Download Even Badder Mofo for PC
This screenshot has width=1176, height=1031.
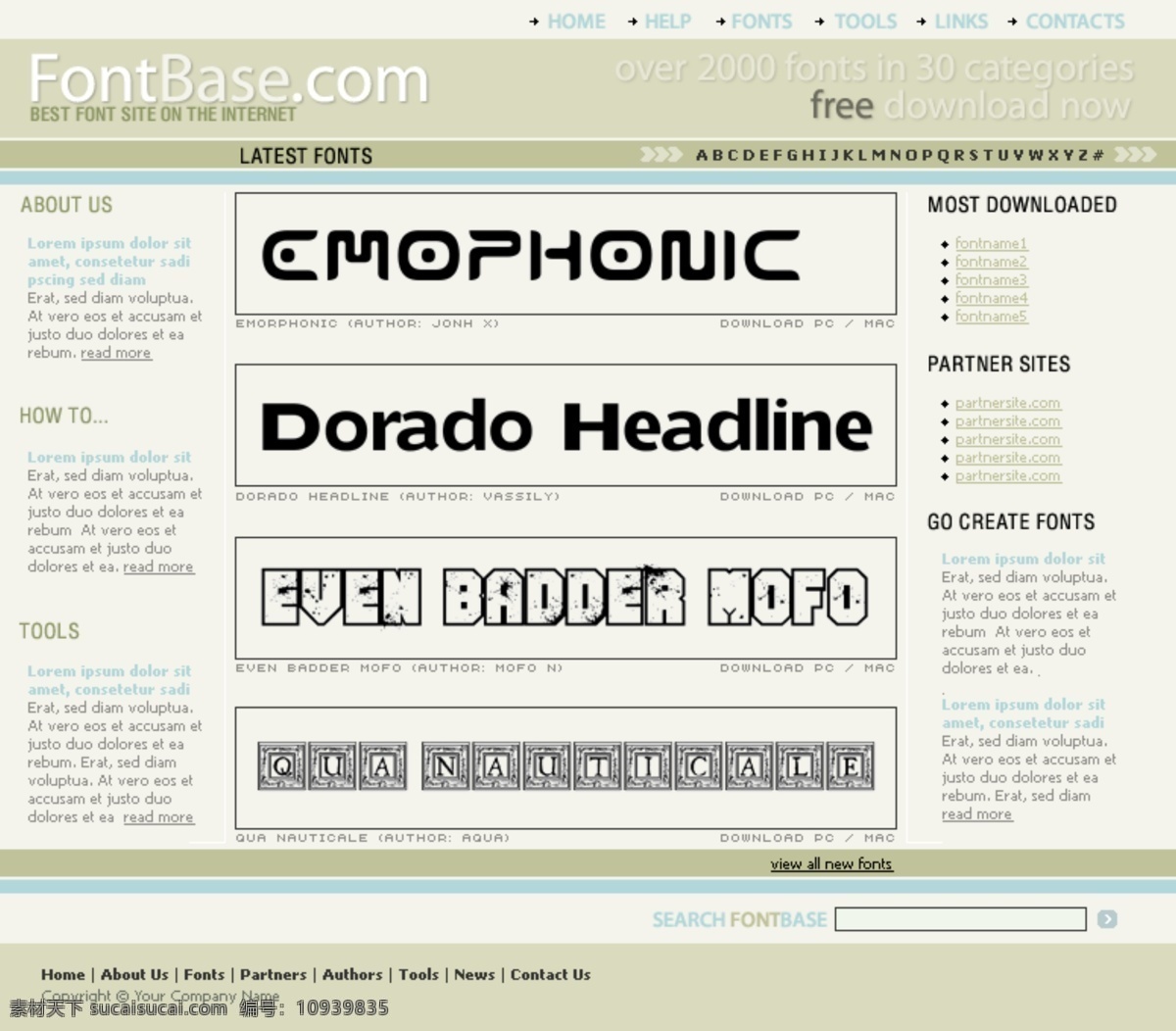[824, 668]
